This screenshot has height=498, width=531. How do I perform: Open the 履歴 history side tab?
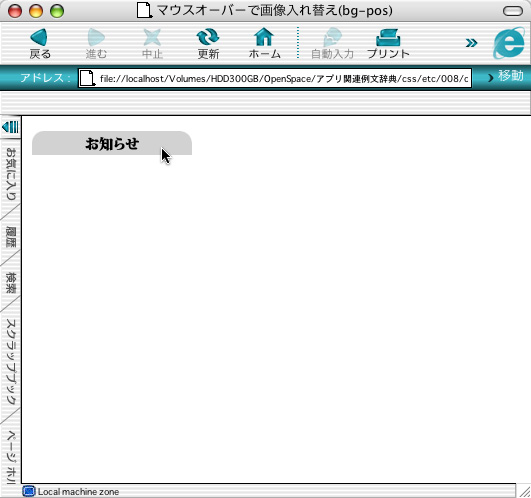[10, 237]
